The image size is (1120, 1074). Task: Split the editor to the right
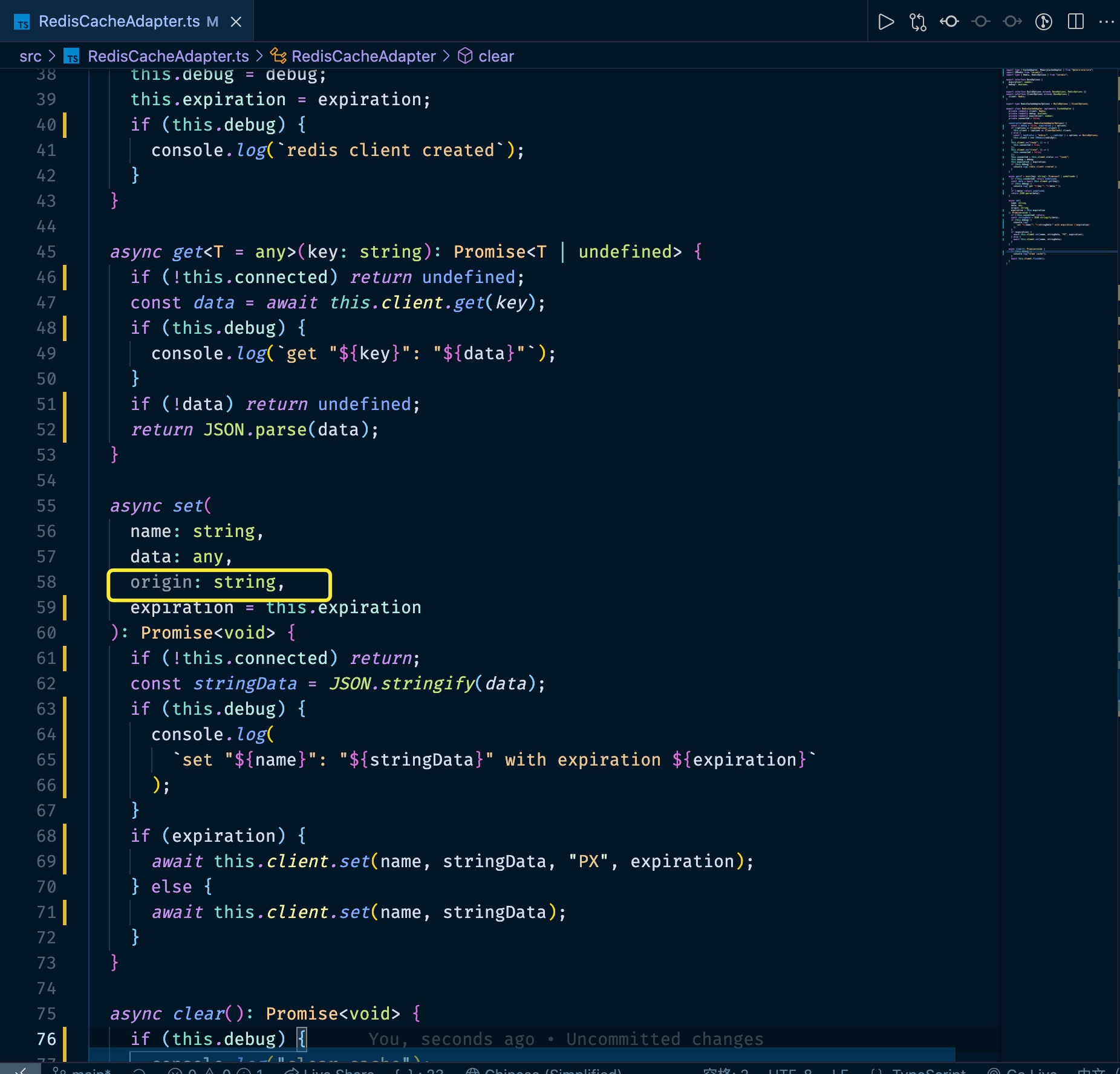(1076, 22)
